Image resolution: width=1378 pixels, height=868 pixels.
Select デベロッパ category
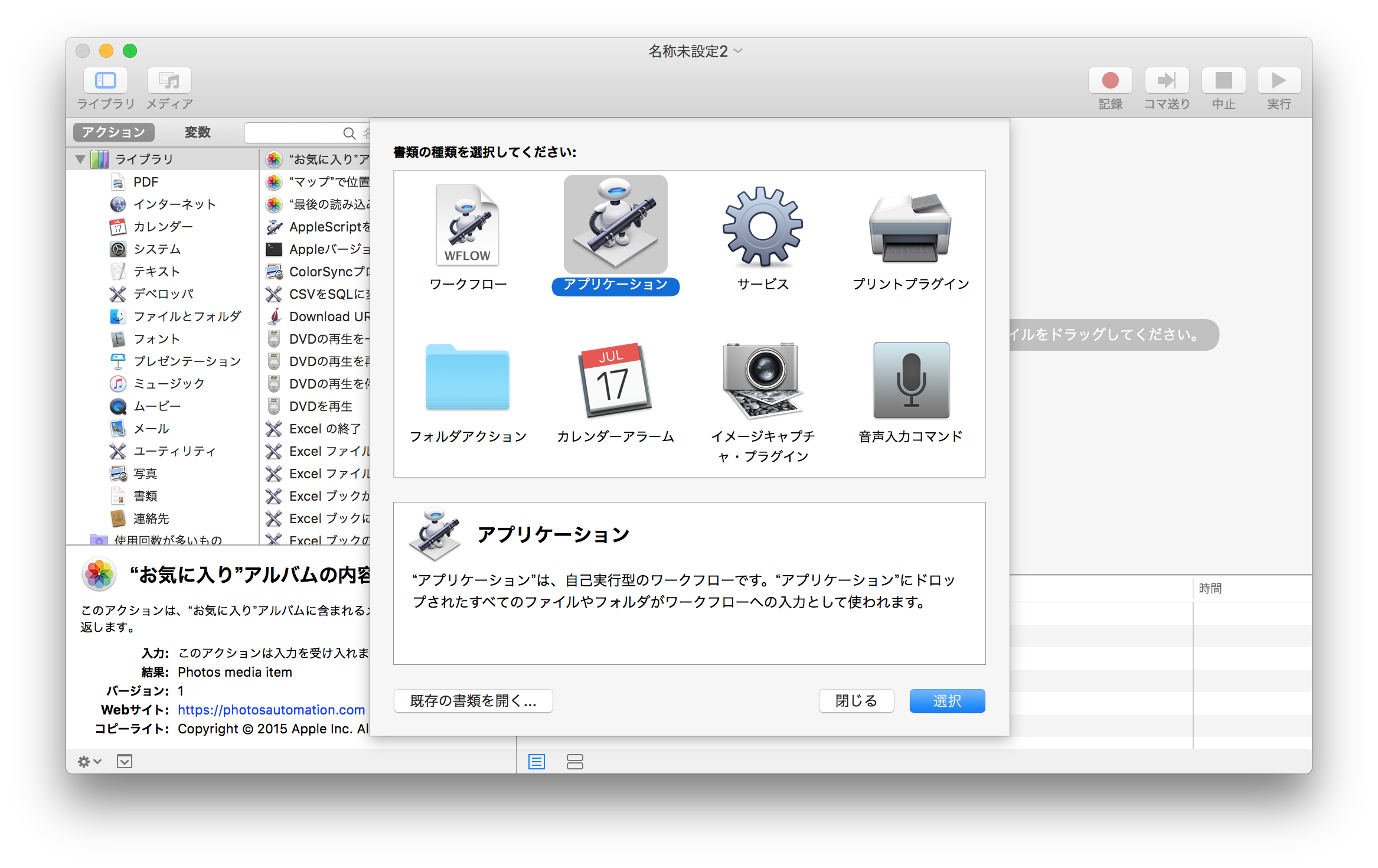[163, 294]
